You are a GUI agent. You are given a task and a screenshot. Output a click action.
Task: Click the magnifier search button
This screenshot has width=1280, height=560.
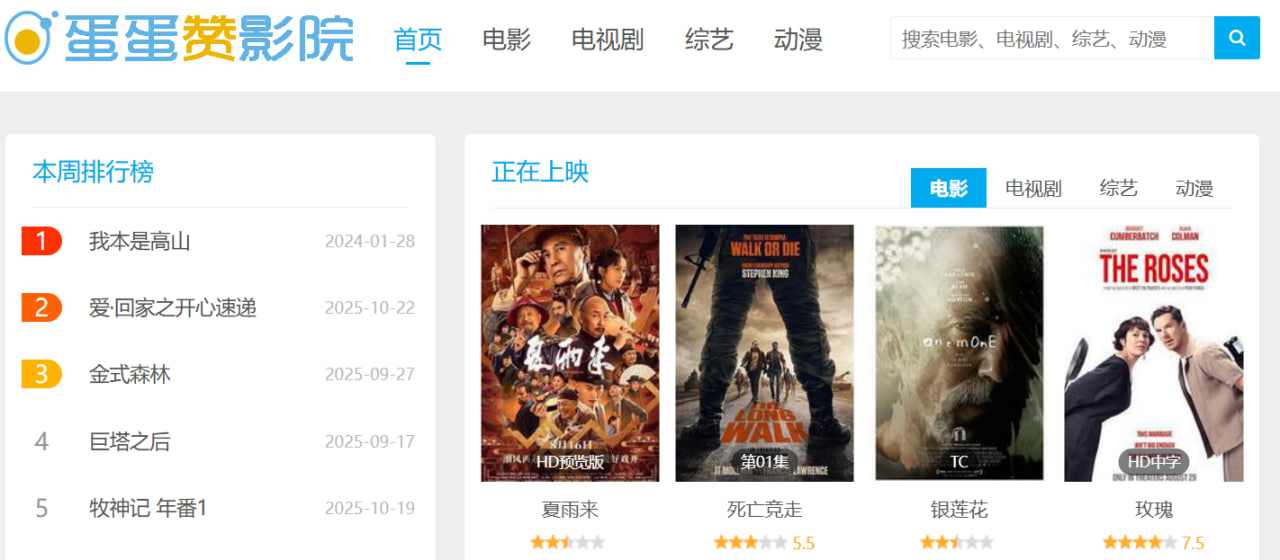pos(1237,38)
